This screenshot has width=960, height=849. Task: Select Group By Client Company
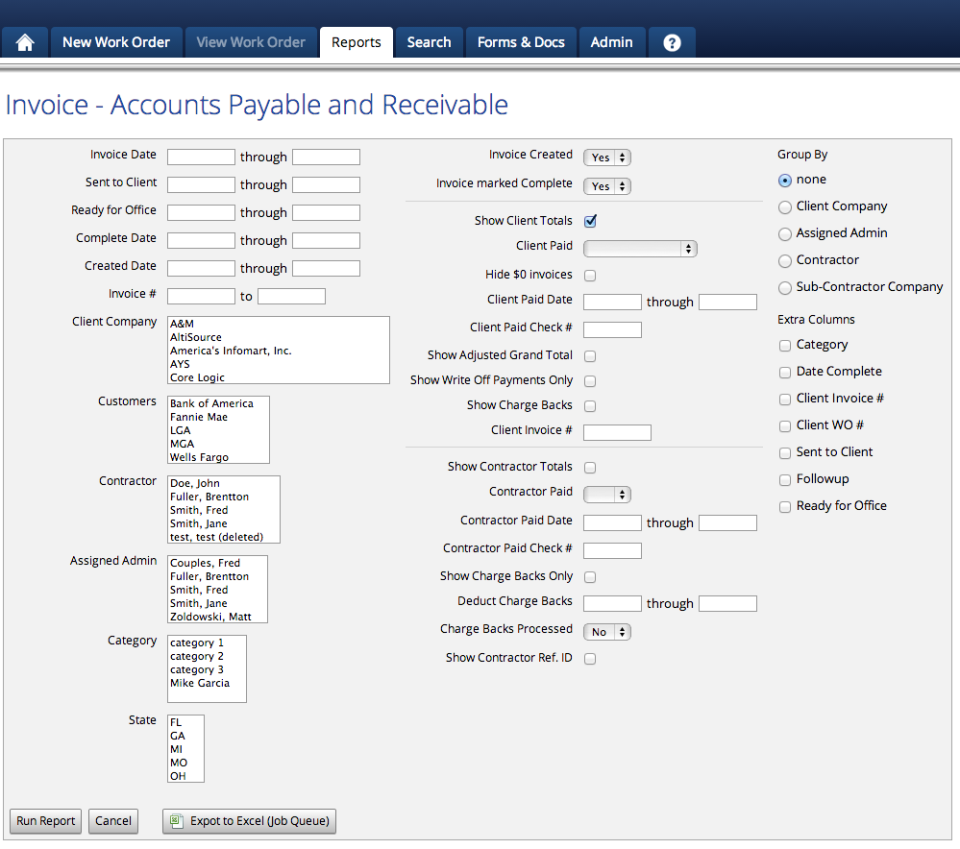(785, 206)
